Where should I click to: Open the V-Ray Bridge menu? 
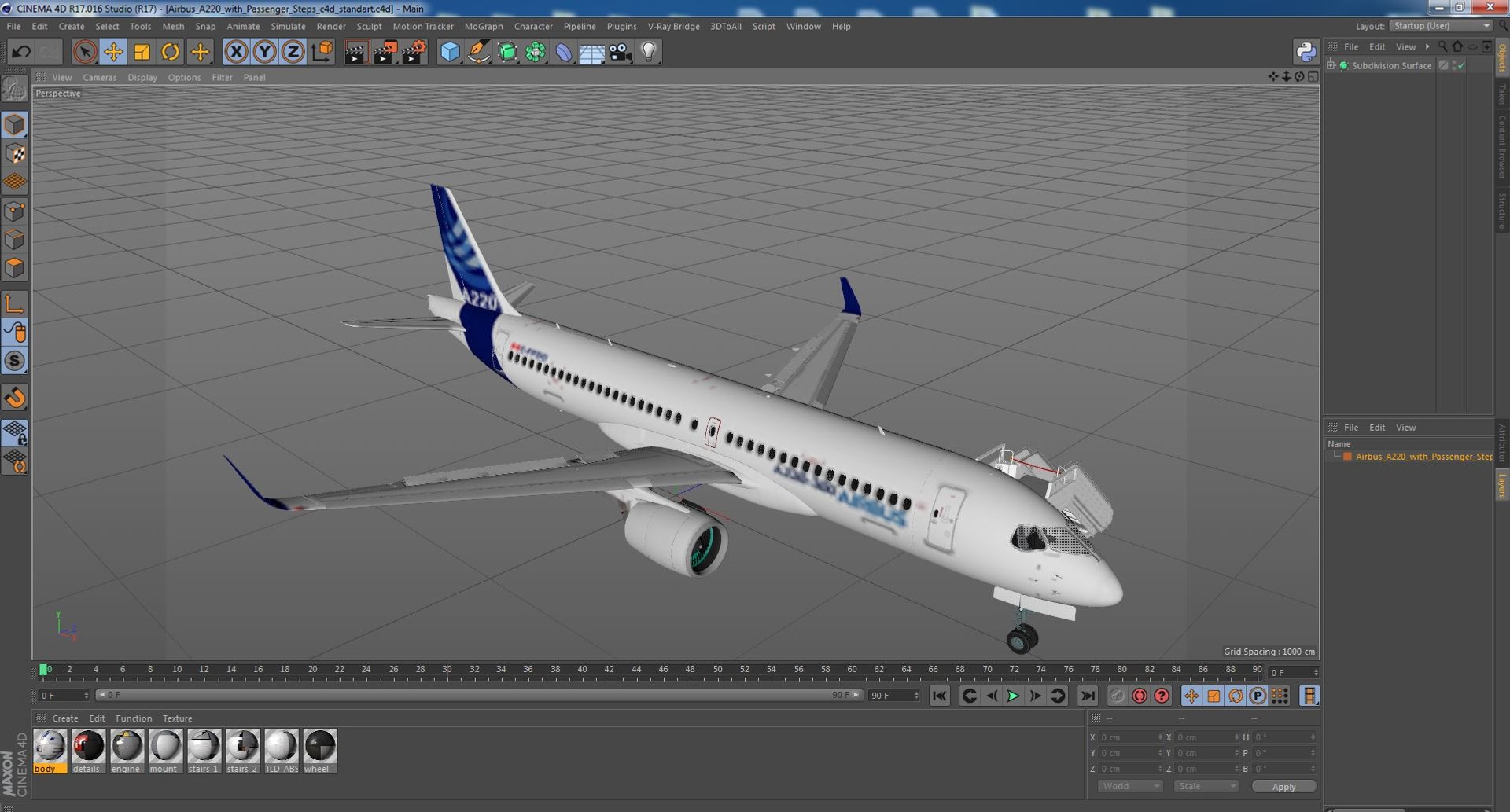click(673, 27)
